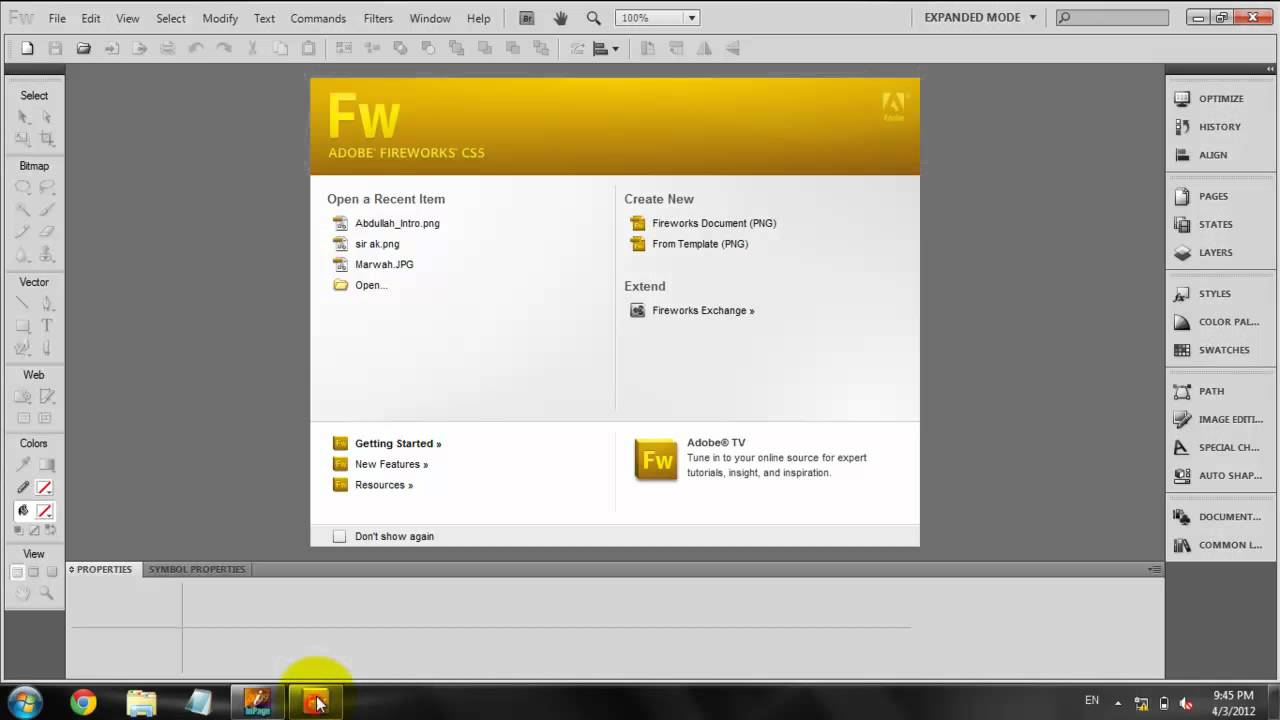
Task: Open the Commands menu
Action: tap(318, 18)
